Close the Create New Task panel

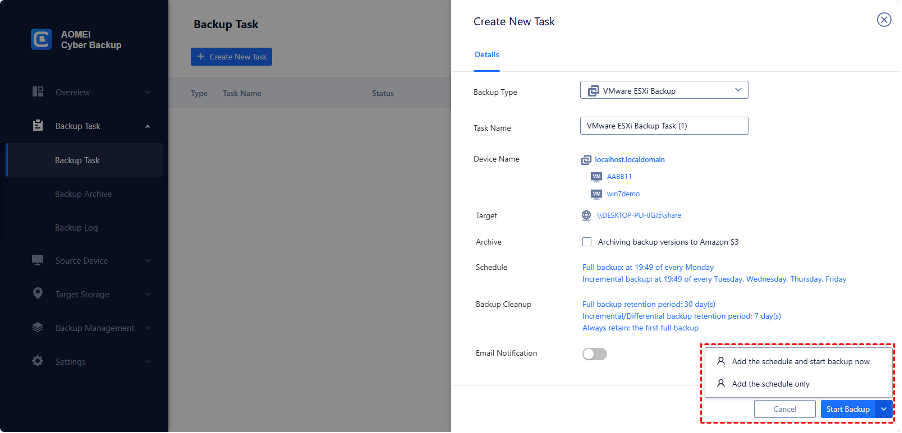(884, 20)
